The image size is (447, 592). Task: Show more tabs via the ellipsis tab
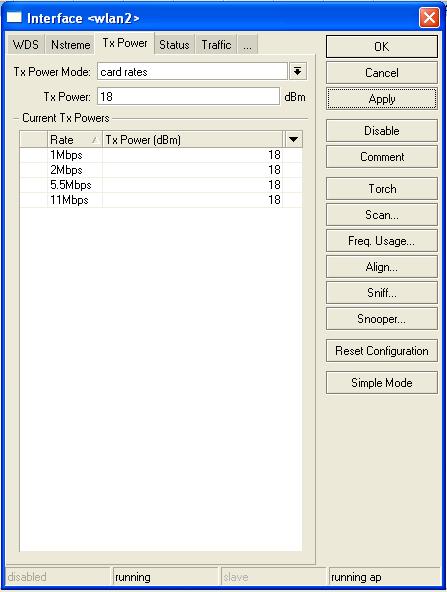[247, 45]
